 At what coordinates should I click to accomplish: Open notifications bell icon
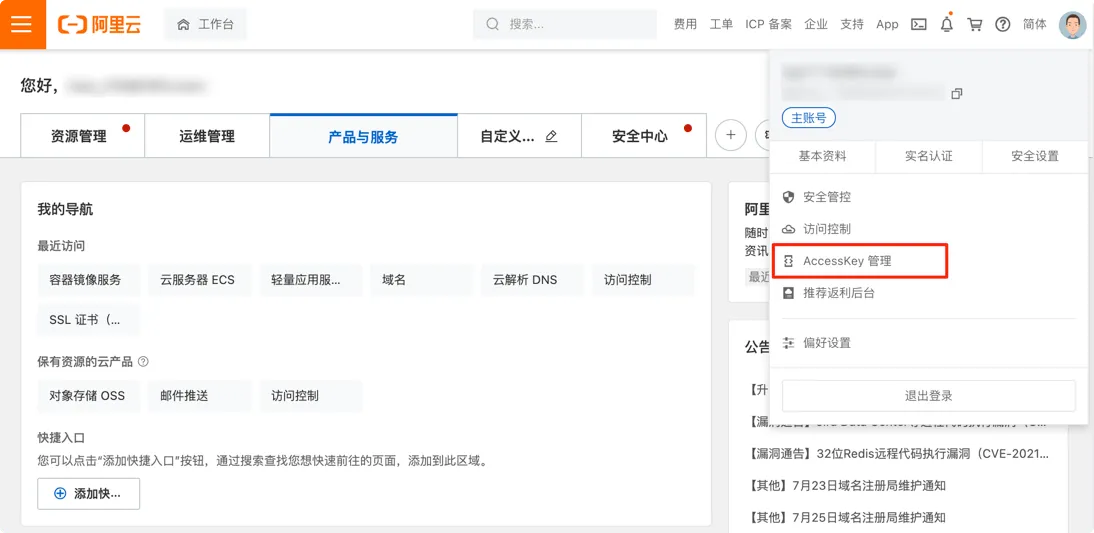[x=947, y=24]
